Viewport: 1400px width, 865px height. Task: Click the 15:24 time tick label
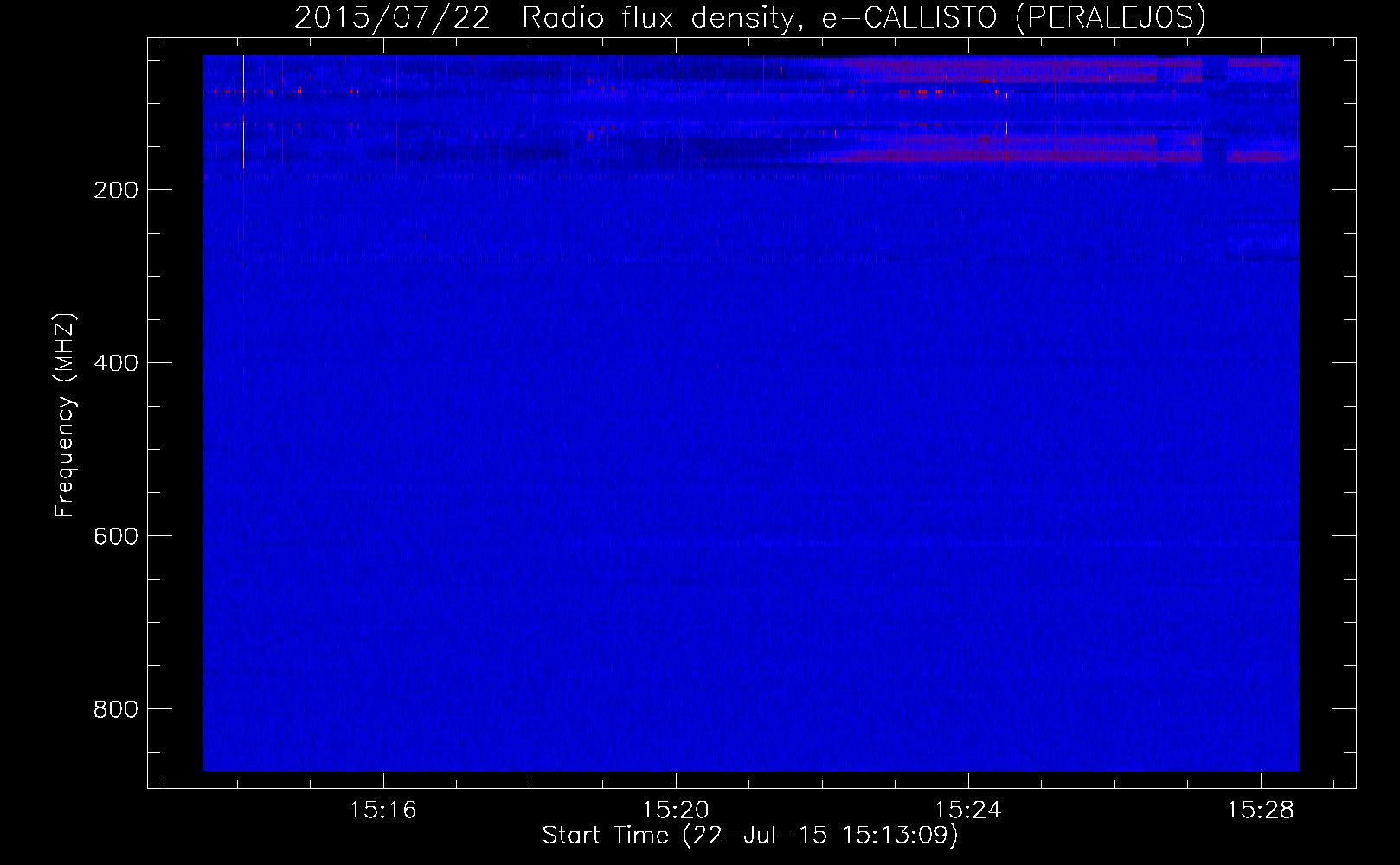click(967, 810)
